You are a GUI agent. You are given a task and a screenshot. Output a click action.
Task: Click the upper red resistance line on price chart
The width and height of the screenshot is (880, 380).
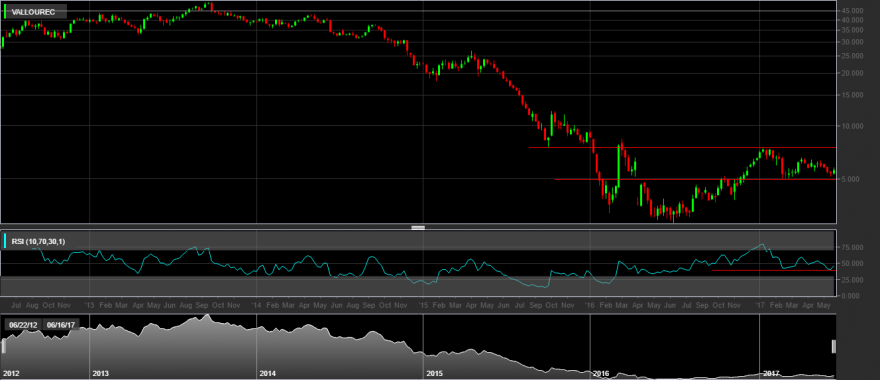682,148
